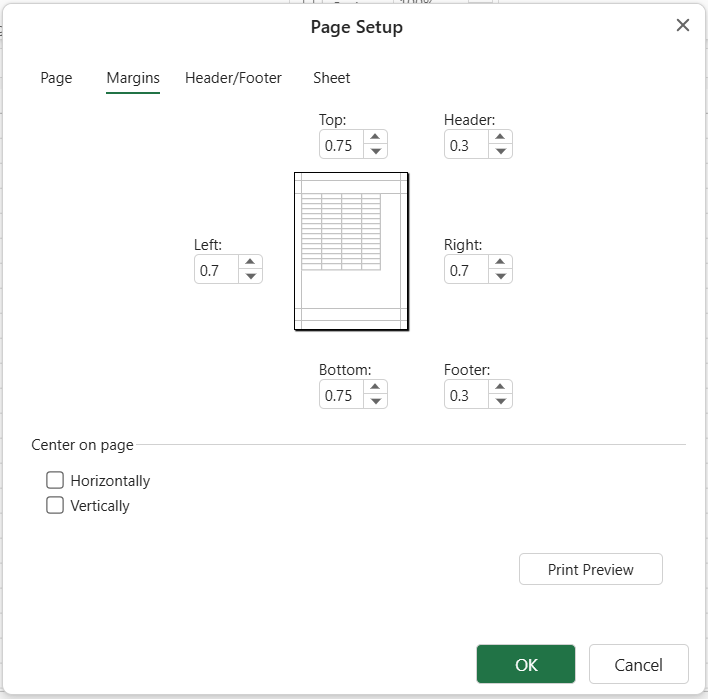Viewport: 708px width, 699px height.
Task: Decrease the Bottom margin value
Action: point(375,401)
